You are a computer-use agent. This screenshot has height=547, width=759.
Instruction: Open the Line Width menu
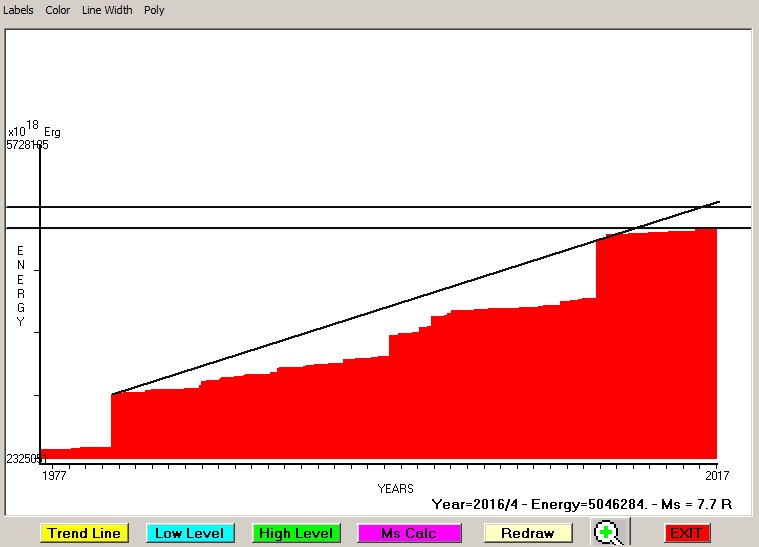point(106,10)
